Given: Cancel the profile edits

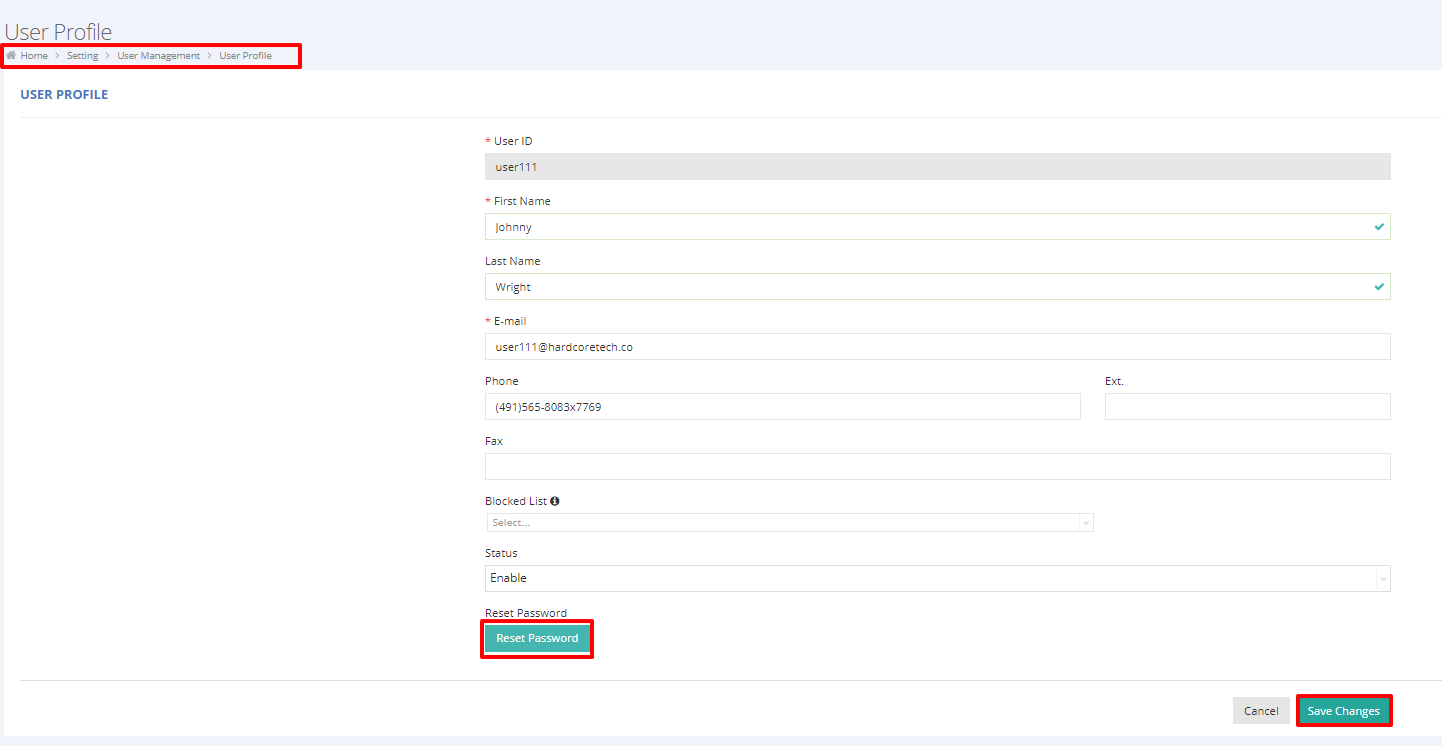Looking at the screenshot, I should pos(1260,711).
